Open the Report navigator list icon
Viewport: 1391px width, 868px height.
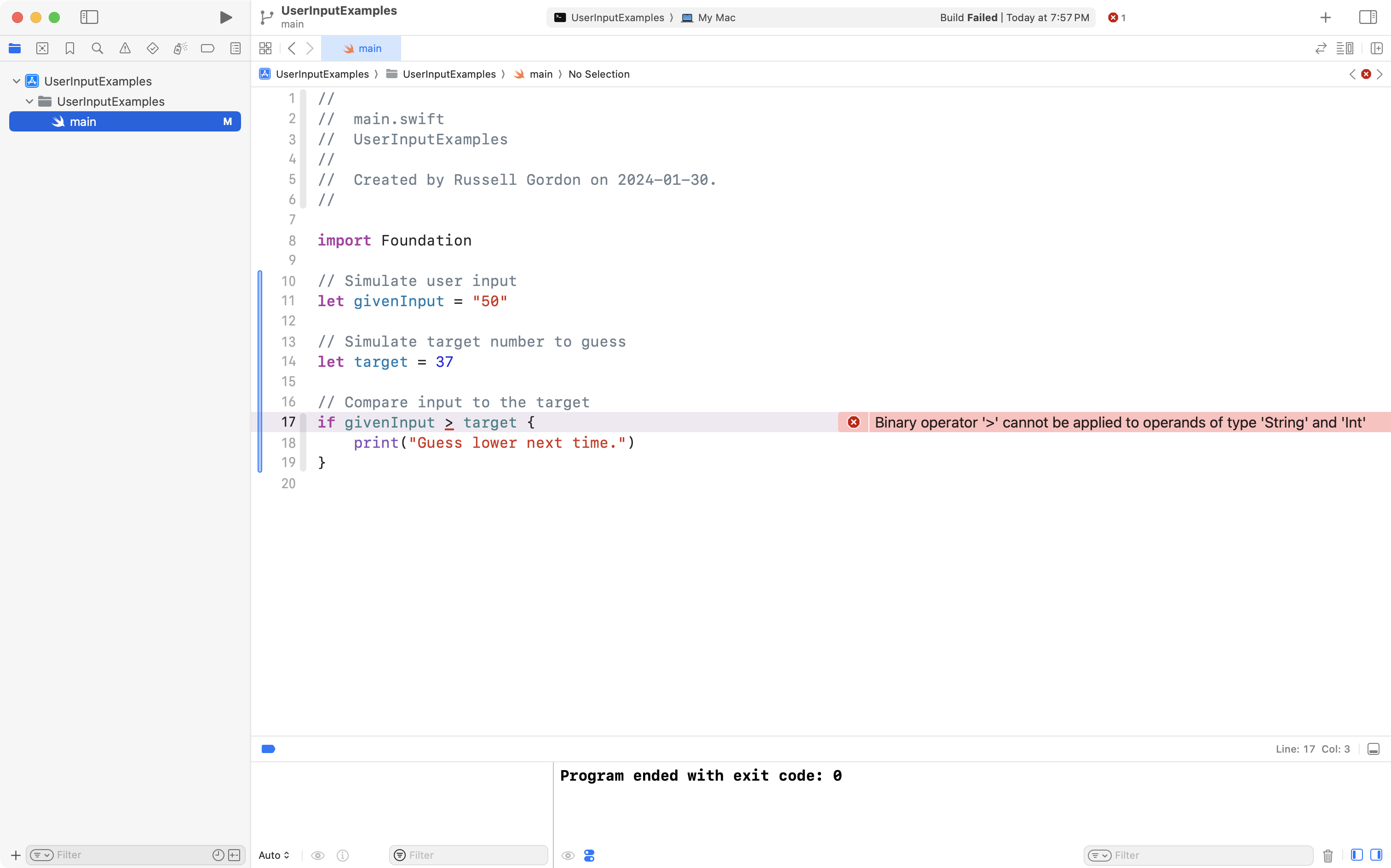pos(236,48)
